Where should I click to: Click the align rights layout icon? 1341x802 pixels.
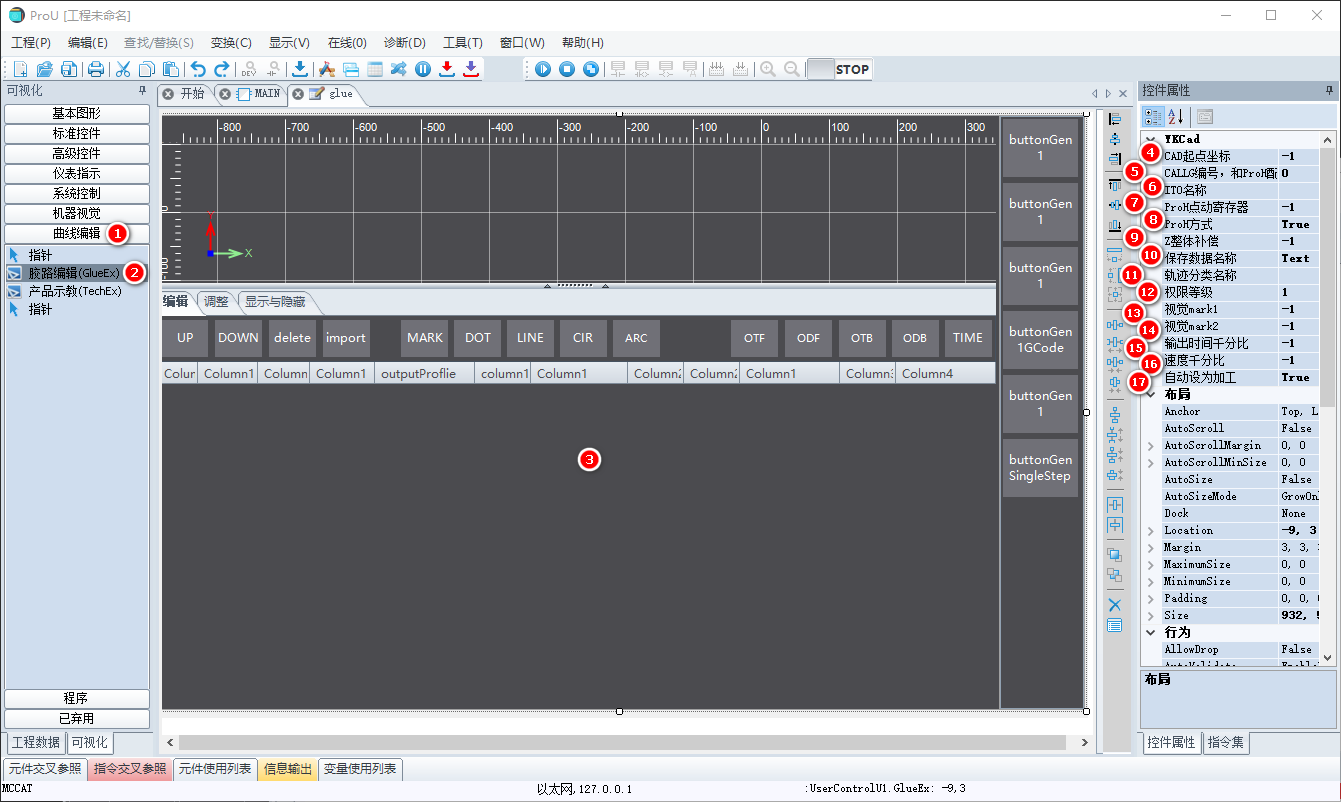click(1115, 159)
